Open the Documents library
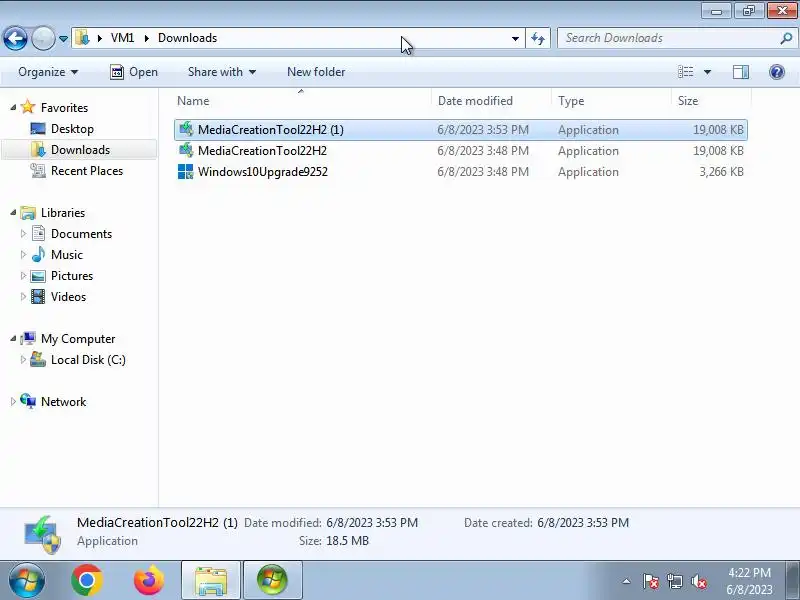Screen dimensions: 800x600 coord(81,234)
